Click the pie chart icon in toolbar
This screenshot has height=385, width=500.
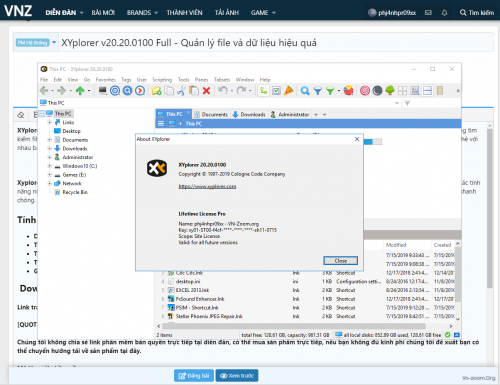tap(348, 90)
